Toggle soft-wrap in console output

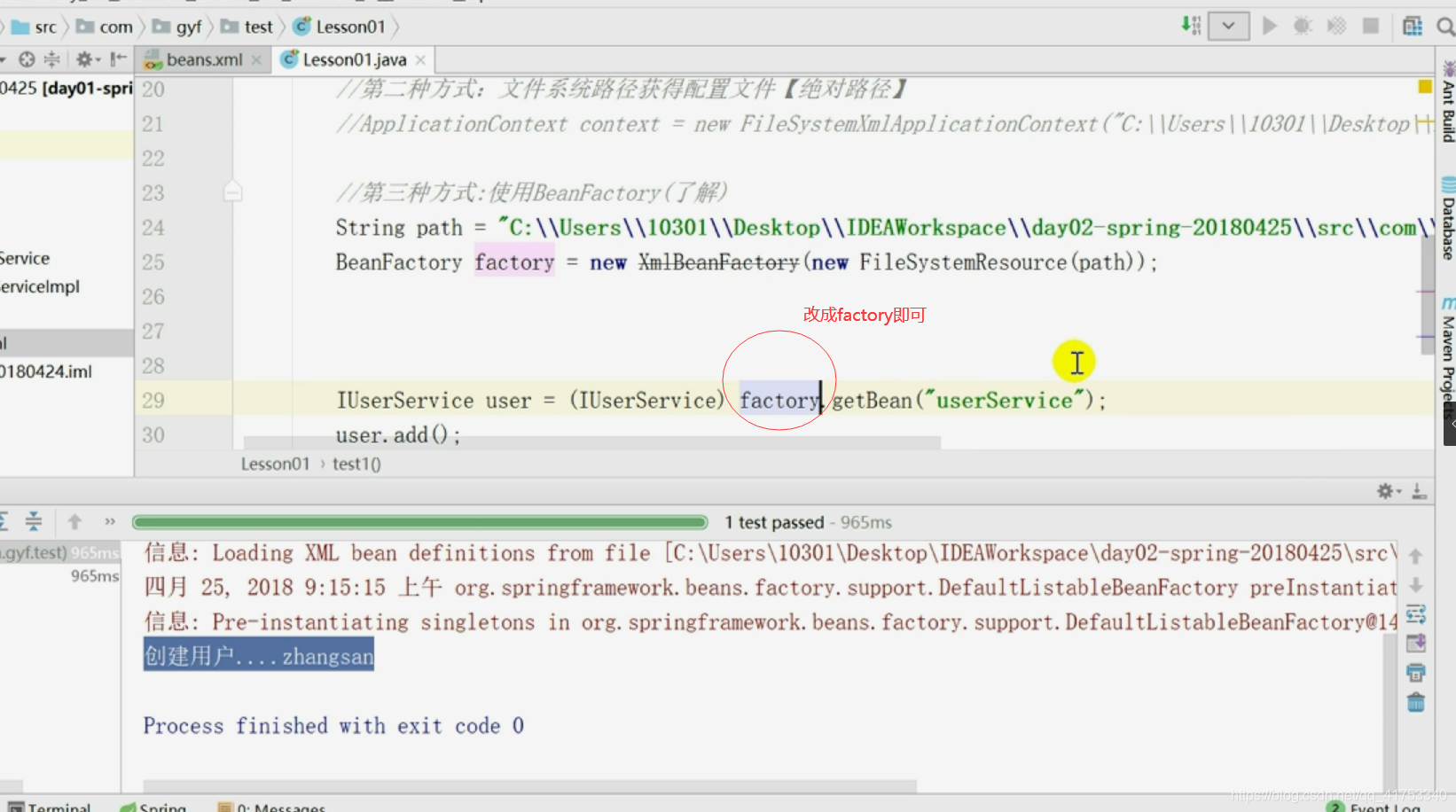point(1415,613)
